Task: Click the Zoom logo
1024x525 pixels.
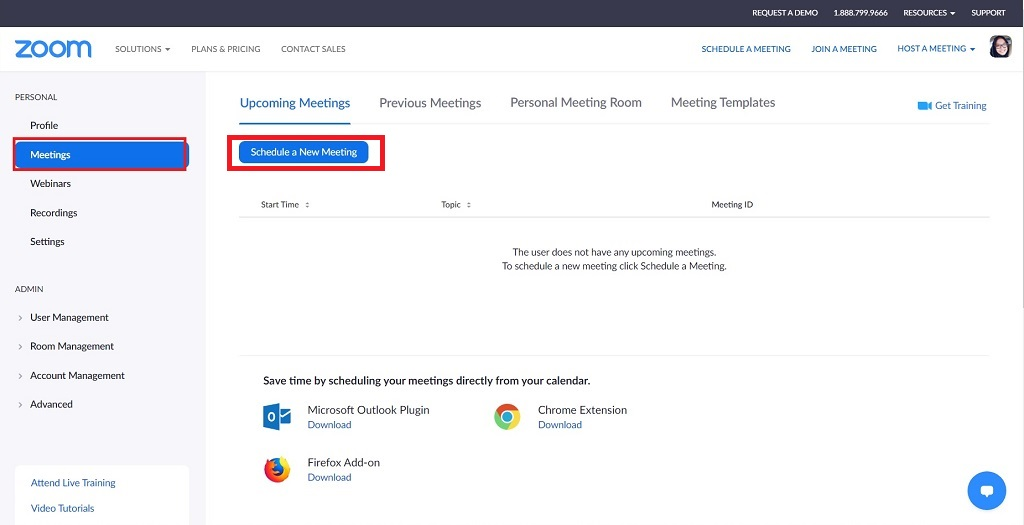Action: tap(53, 49)
